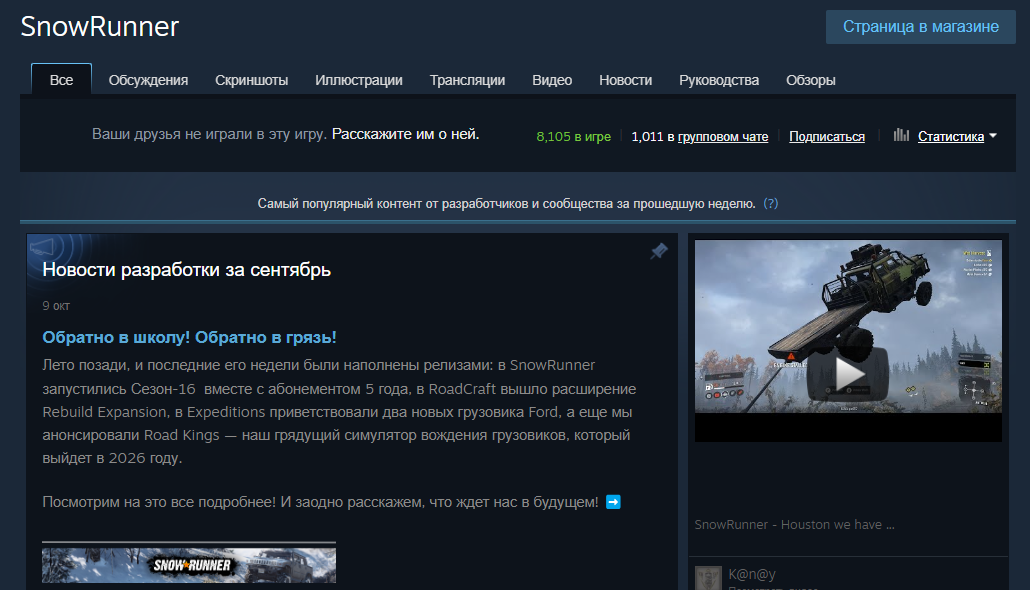Click the statistics bar chart icon

pos(901,135)
